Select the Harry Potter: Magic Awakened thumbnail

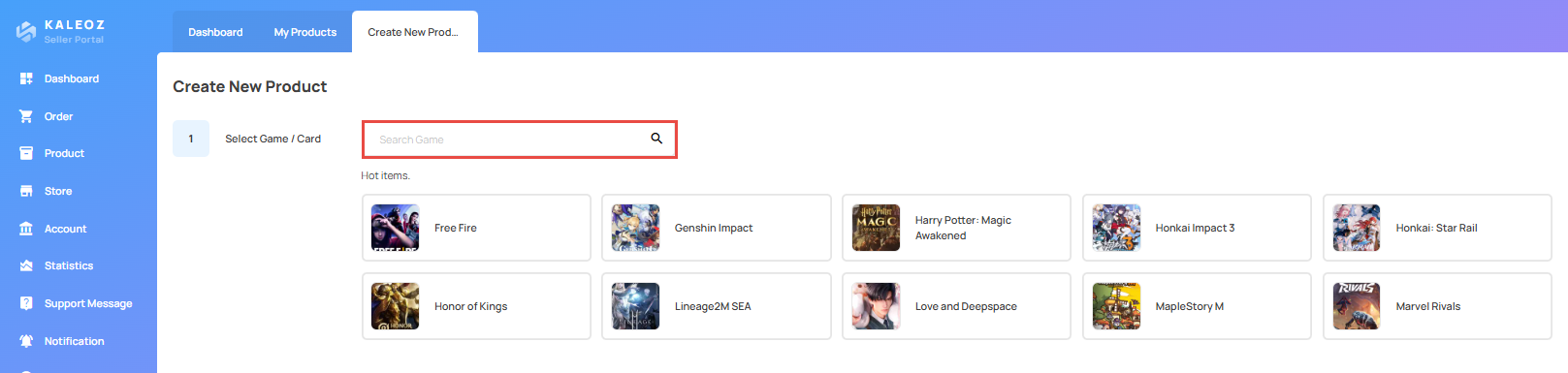(x=877, y=228)
